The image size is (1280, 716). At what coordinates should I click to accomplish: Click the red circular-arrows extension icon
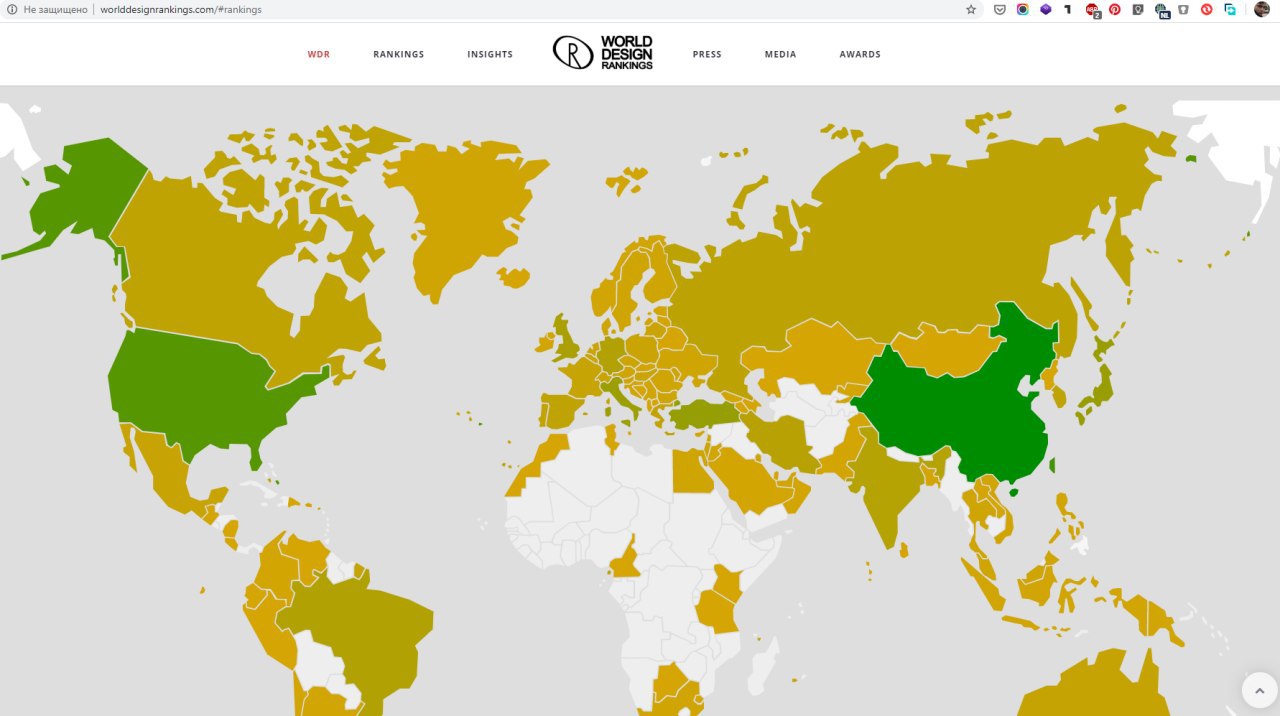[1207, 9]
